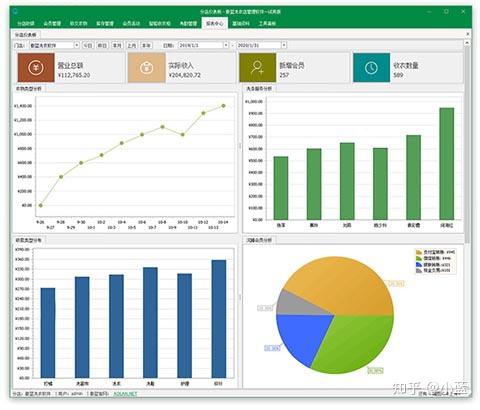Click the teal clock garment count icon
480x410 pixels.
click(371, 67)
